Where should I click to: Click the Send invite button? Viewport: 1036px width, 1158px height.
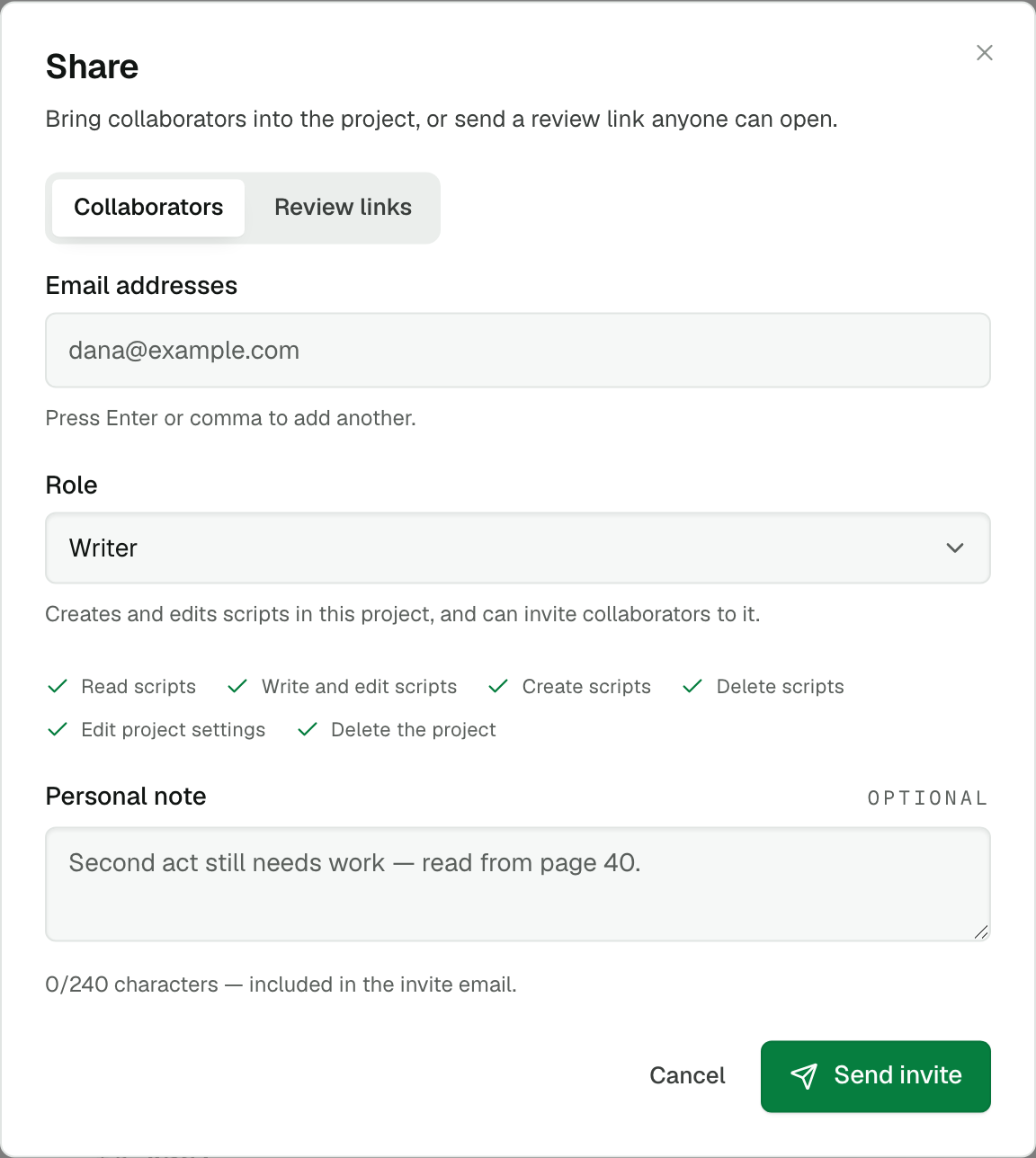tap(876, 1076)
